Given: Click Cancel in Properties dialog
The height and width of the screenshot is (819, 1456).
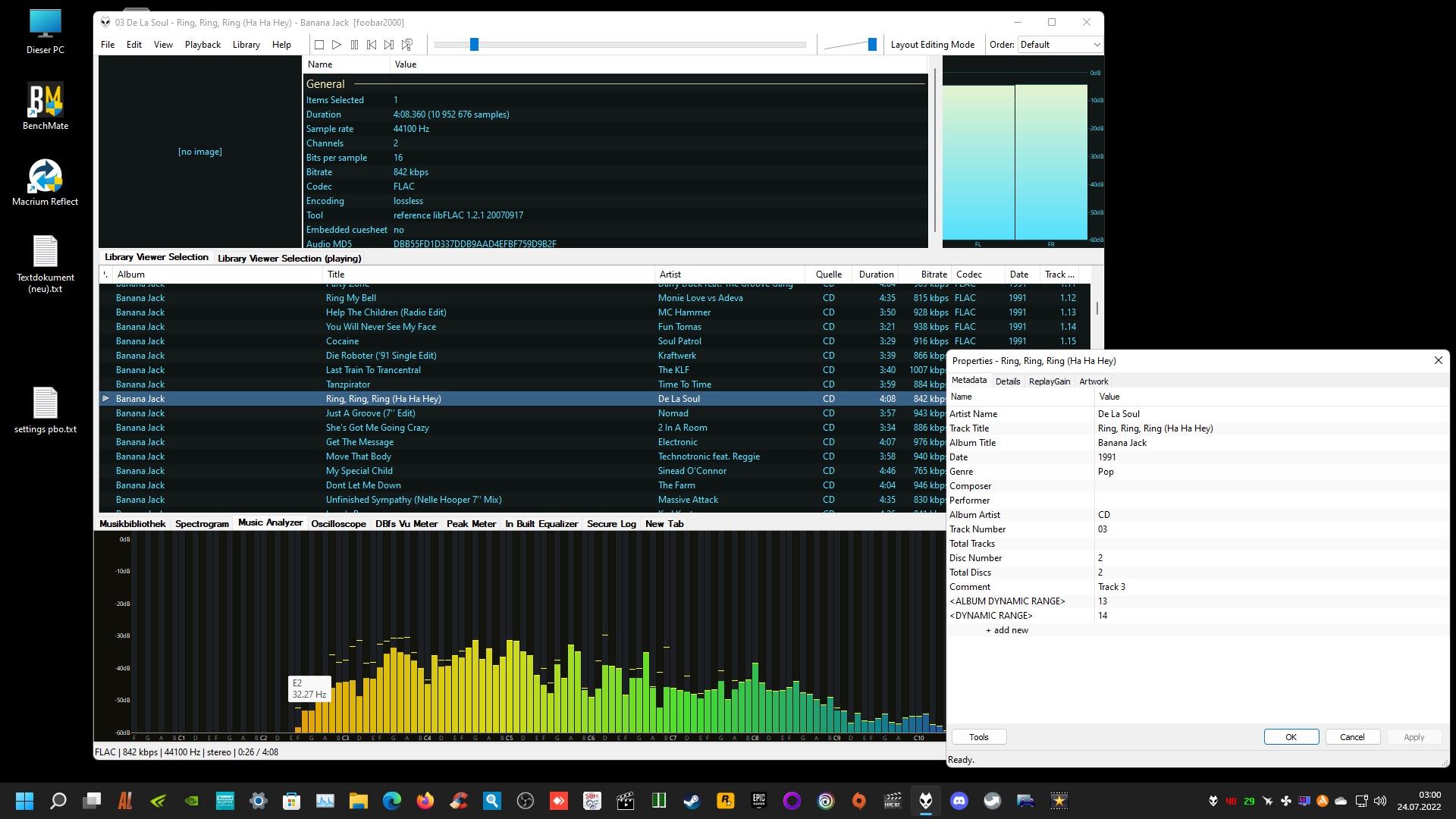Looking at the screenshot, I should tap(1352, 737).
